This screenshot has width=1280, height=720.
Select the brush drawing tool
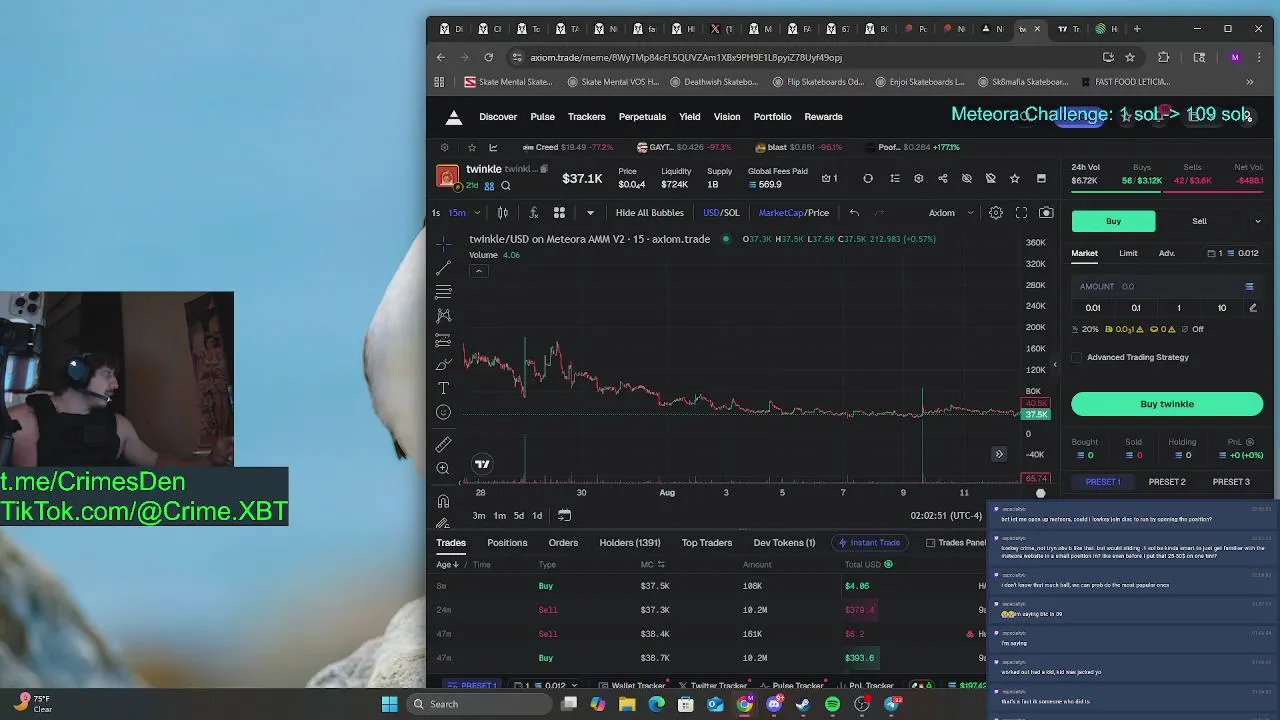[444, 364]
